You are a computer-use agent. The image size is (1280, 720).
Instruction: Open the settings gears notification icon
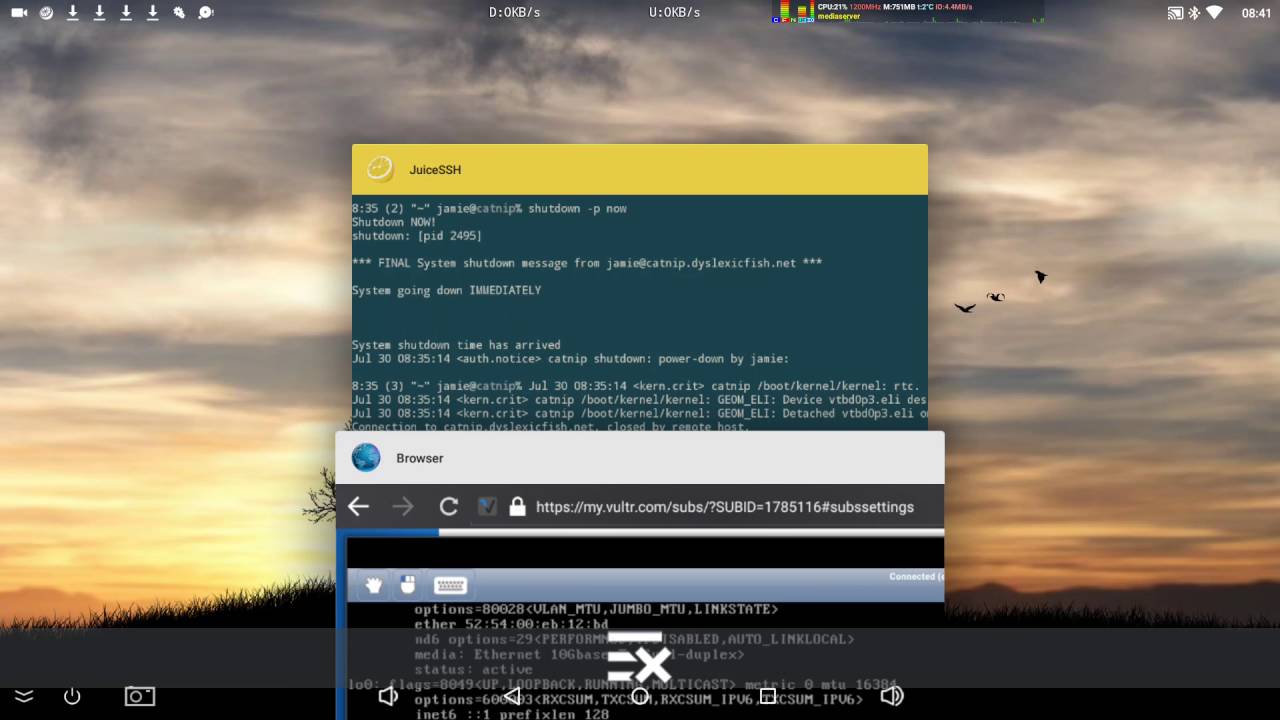coord(179,13)
